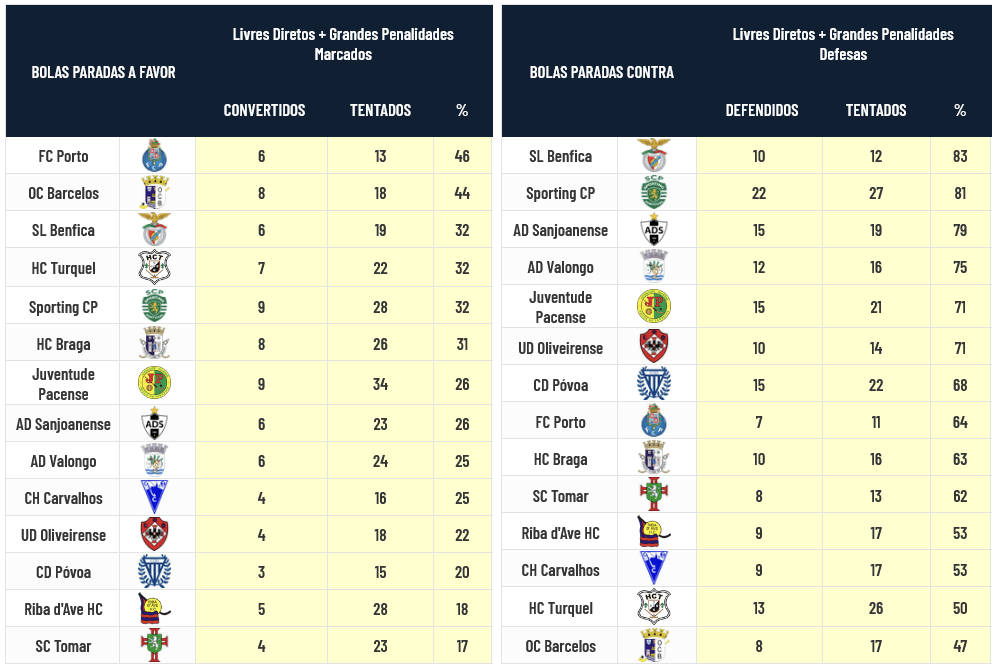Click the FC Porto crest in left table
This screenshot has width=998, height=667.
coord(154,156)
